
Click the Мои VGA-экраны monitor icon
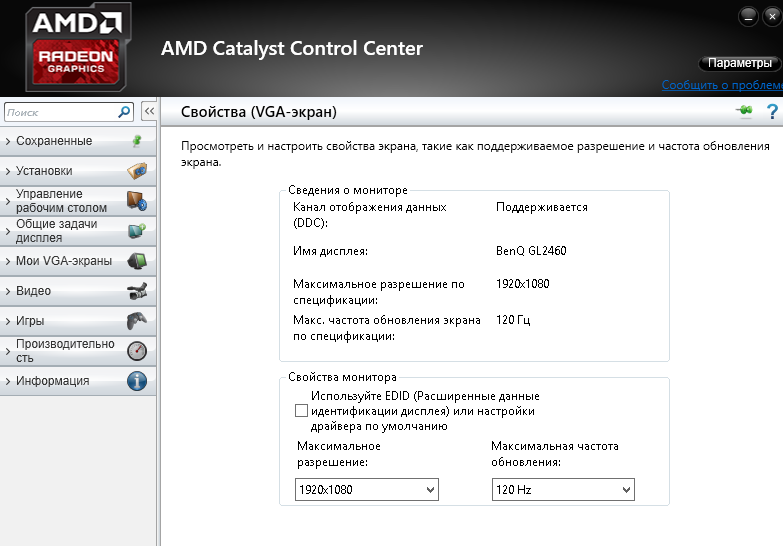tap(137, 261)
